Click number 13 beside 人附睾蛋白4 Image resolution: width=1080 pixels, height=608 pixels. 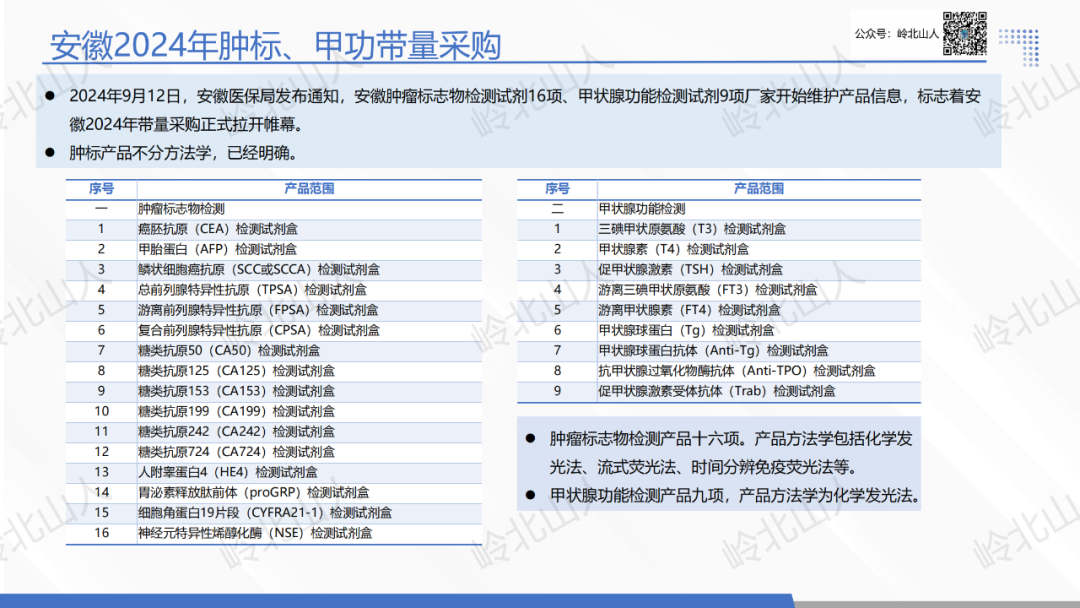click(x=101, y=472)
